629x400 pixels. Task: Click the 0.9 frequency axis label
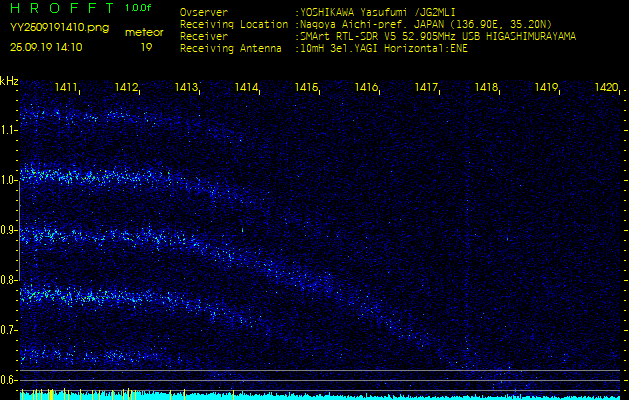click(x=10, y=230)
